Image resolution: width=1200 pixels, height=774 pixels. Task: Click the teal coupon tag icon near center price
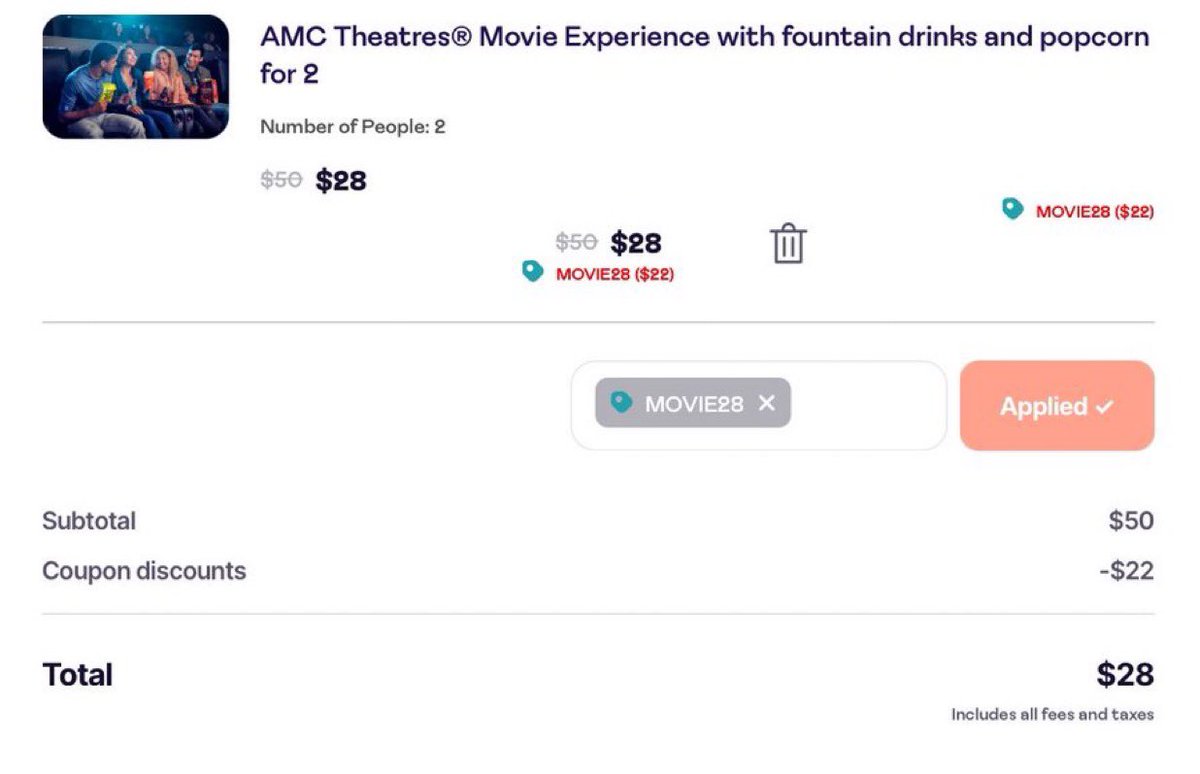[x=532, y=270]
